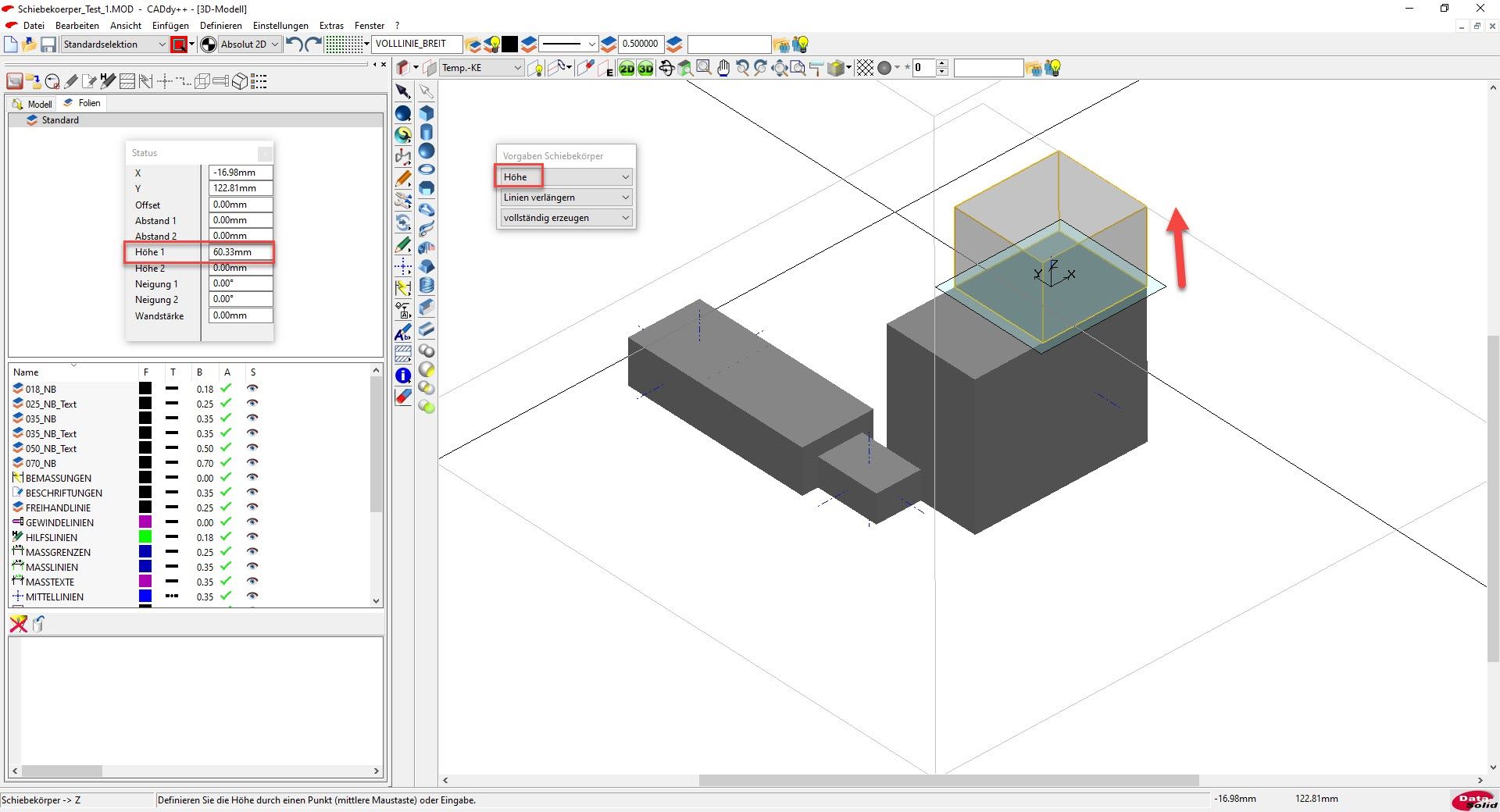Pick the torus solid tool
Screen dimensions: 1500x812
pos(427,169)
